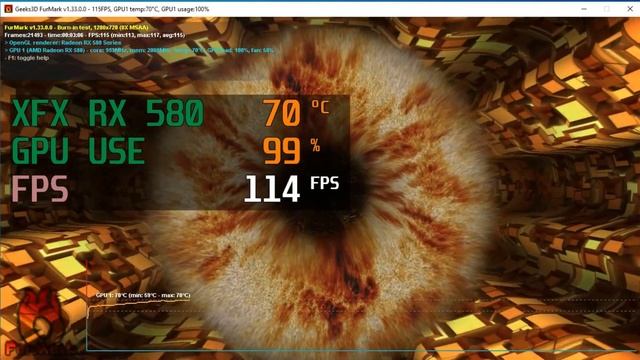This screenshot has width=640, height=360.
Task: Click the temperature graph curve area
Action: pos(362,326)
